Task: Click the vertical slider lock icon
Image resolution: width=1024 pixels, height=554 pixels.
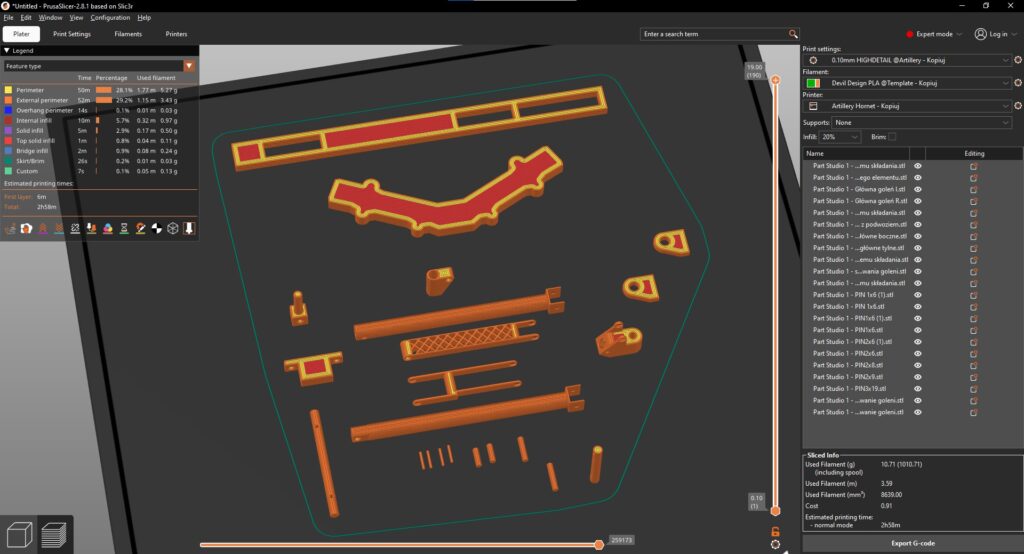Action: 775,530
